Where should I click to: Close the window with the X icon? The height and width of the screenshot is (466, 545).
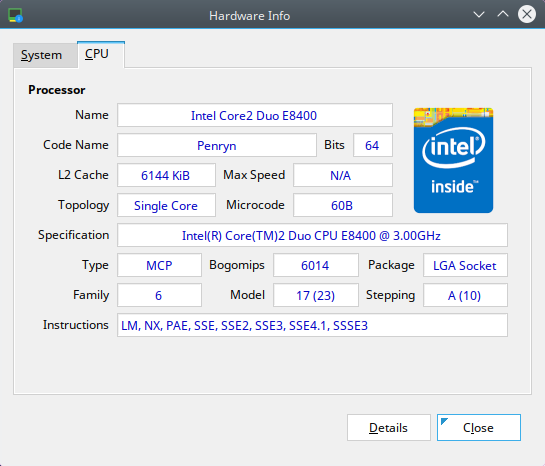pyautogui.click(x=527, y=15)
